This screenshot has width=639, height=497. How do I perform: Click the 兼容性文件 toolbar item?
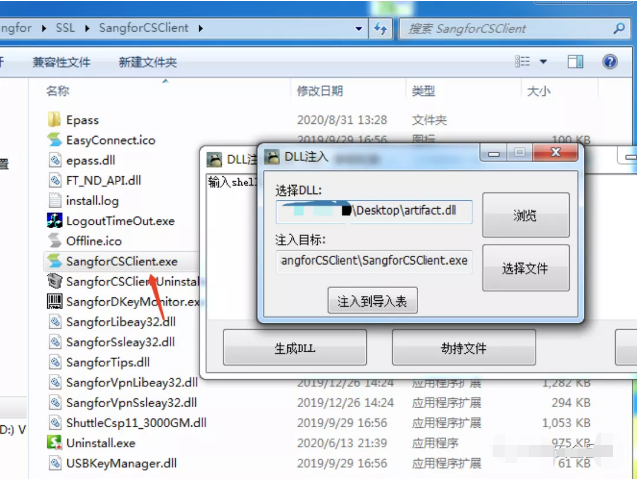[61, 62]
